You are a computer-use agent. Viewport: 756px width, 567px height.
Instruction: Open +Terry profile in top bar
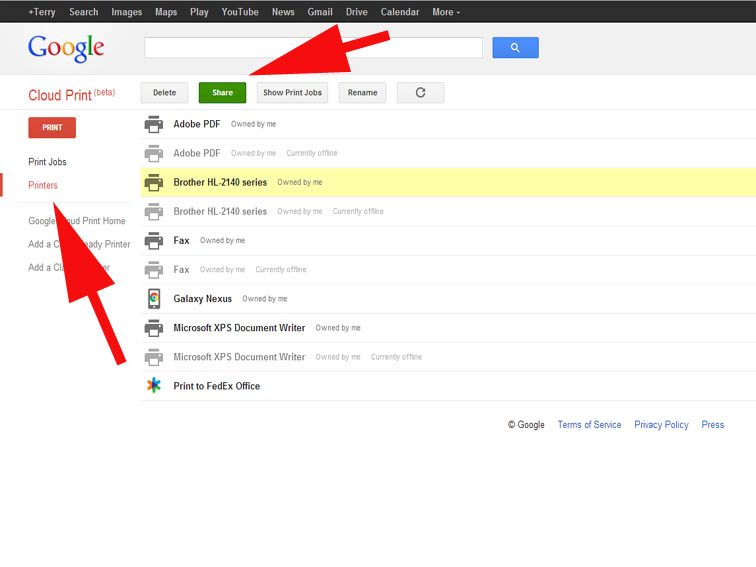[x=41, y=12]
